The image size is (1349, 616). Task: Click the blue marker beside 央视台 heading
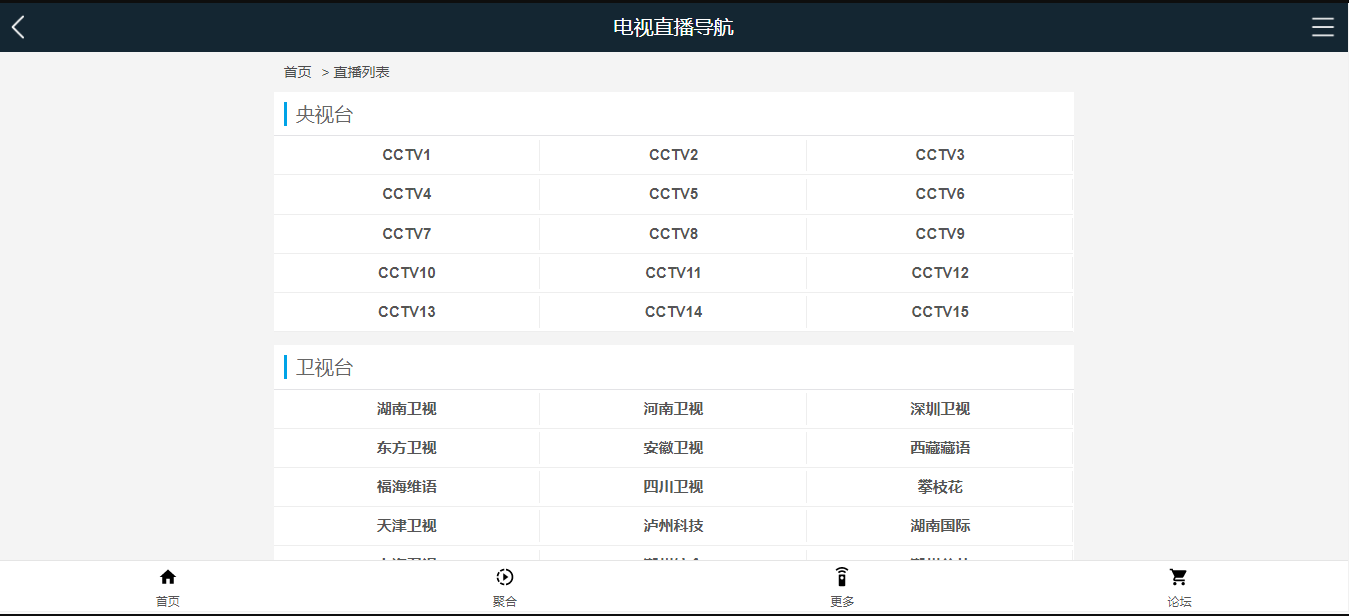point(283,113)
